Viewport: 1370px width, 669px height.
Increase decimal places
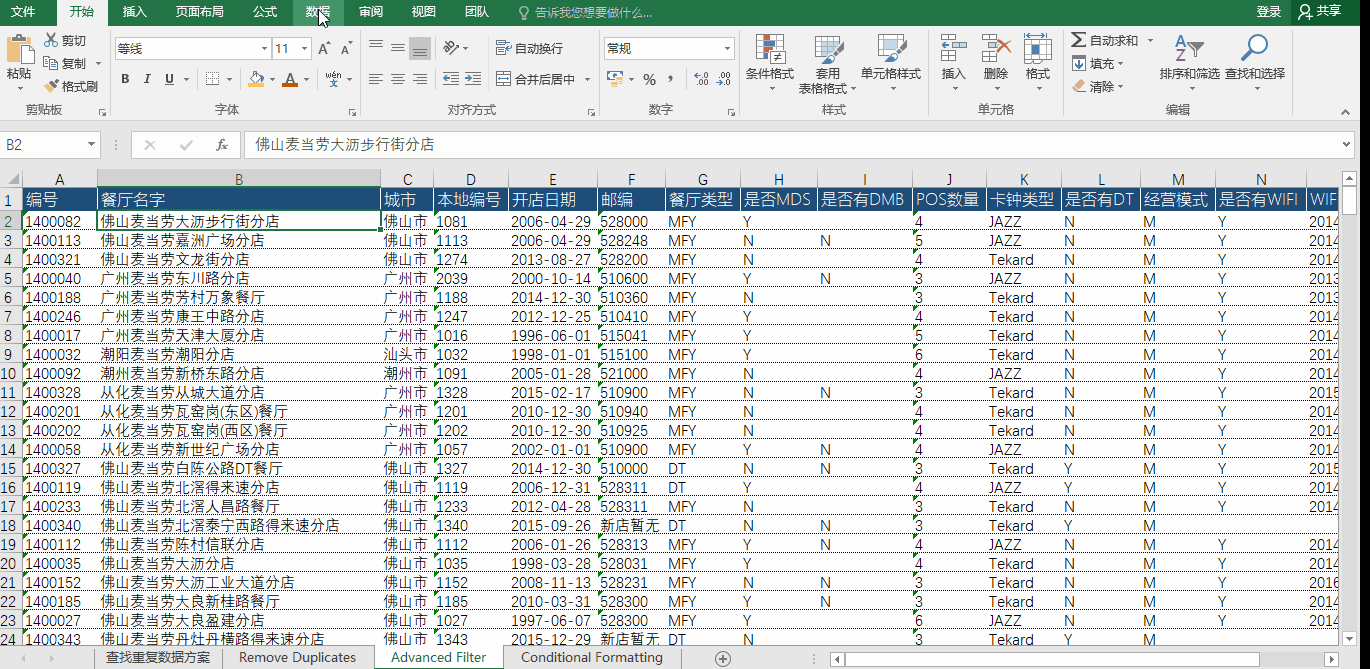click(701, 79)
